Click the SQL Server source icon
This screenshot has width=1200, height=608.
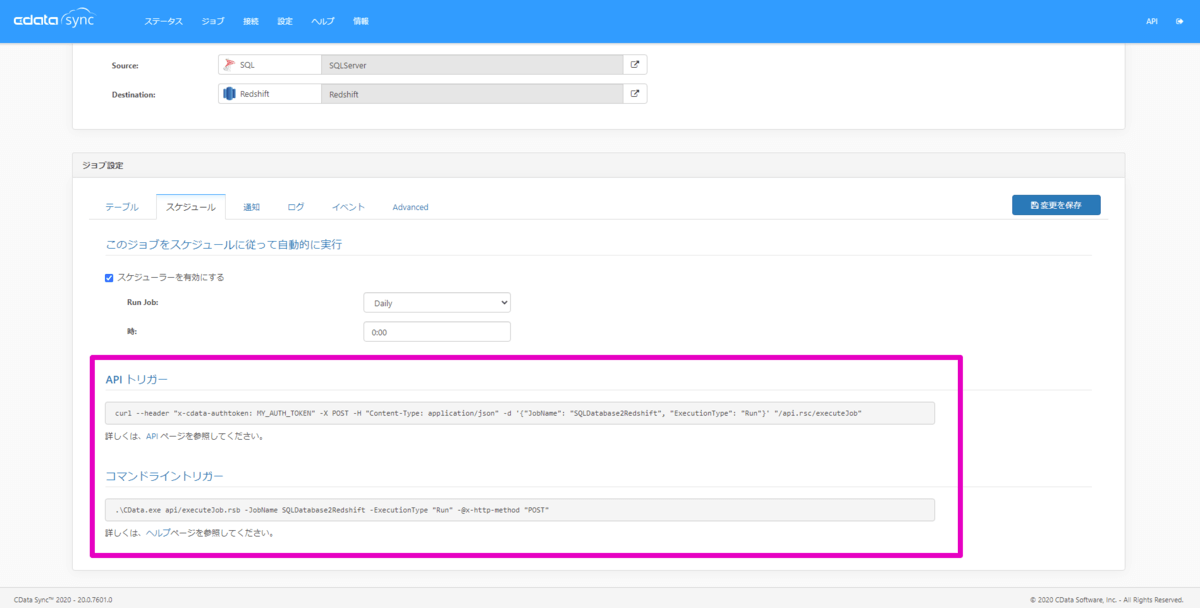click(229, 64)
